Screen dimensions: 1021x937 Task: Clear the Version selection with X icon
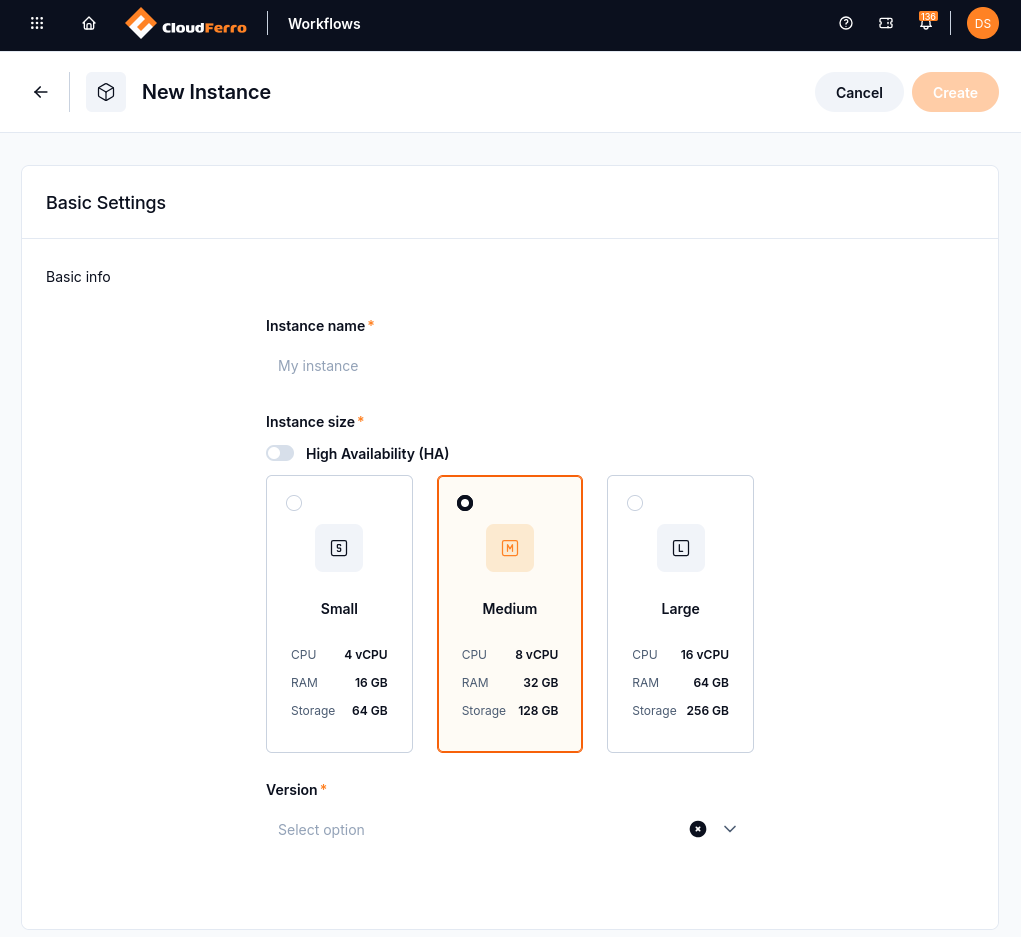(x=698, y=829)
